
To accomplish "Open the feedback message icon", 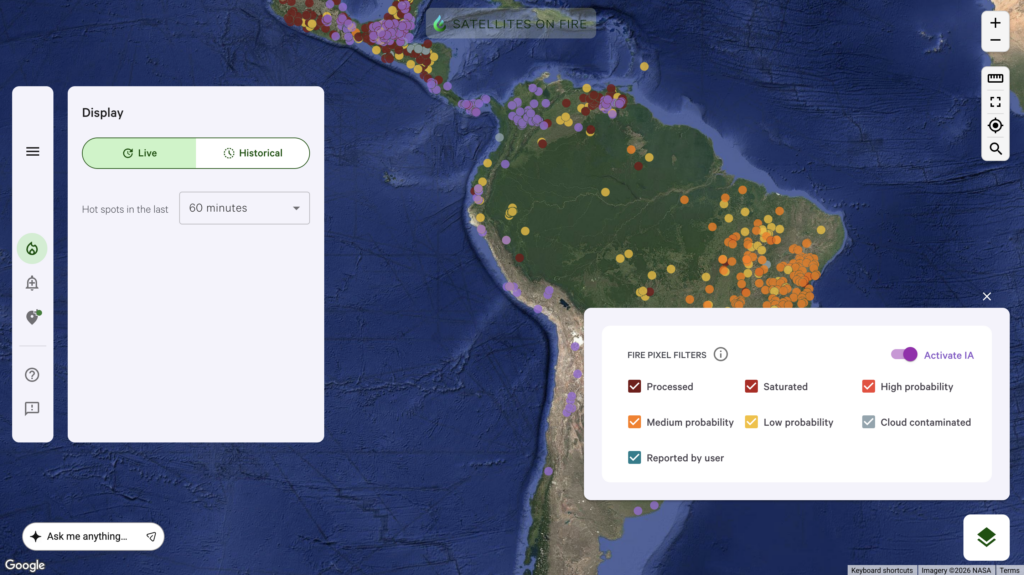I will click(32, 408).
